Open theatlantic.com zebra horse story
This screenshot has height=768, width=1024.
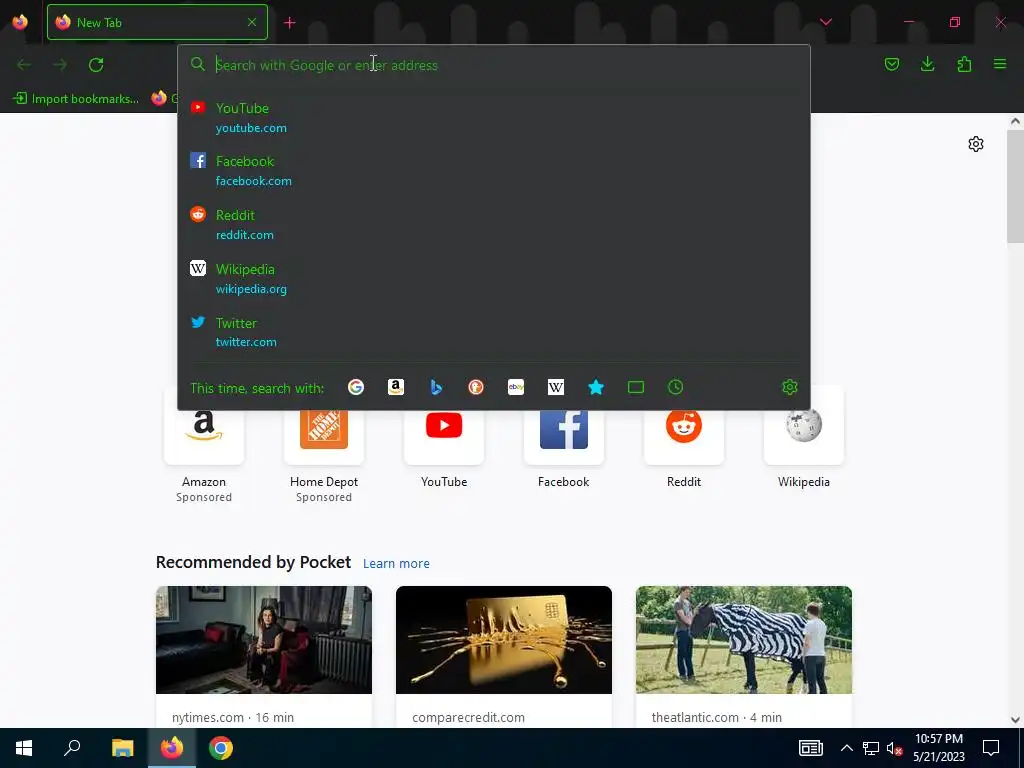pyautogui.click(x=744, y=640)
